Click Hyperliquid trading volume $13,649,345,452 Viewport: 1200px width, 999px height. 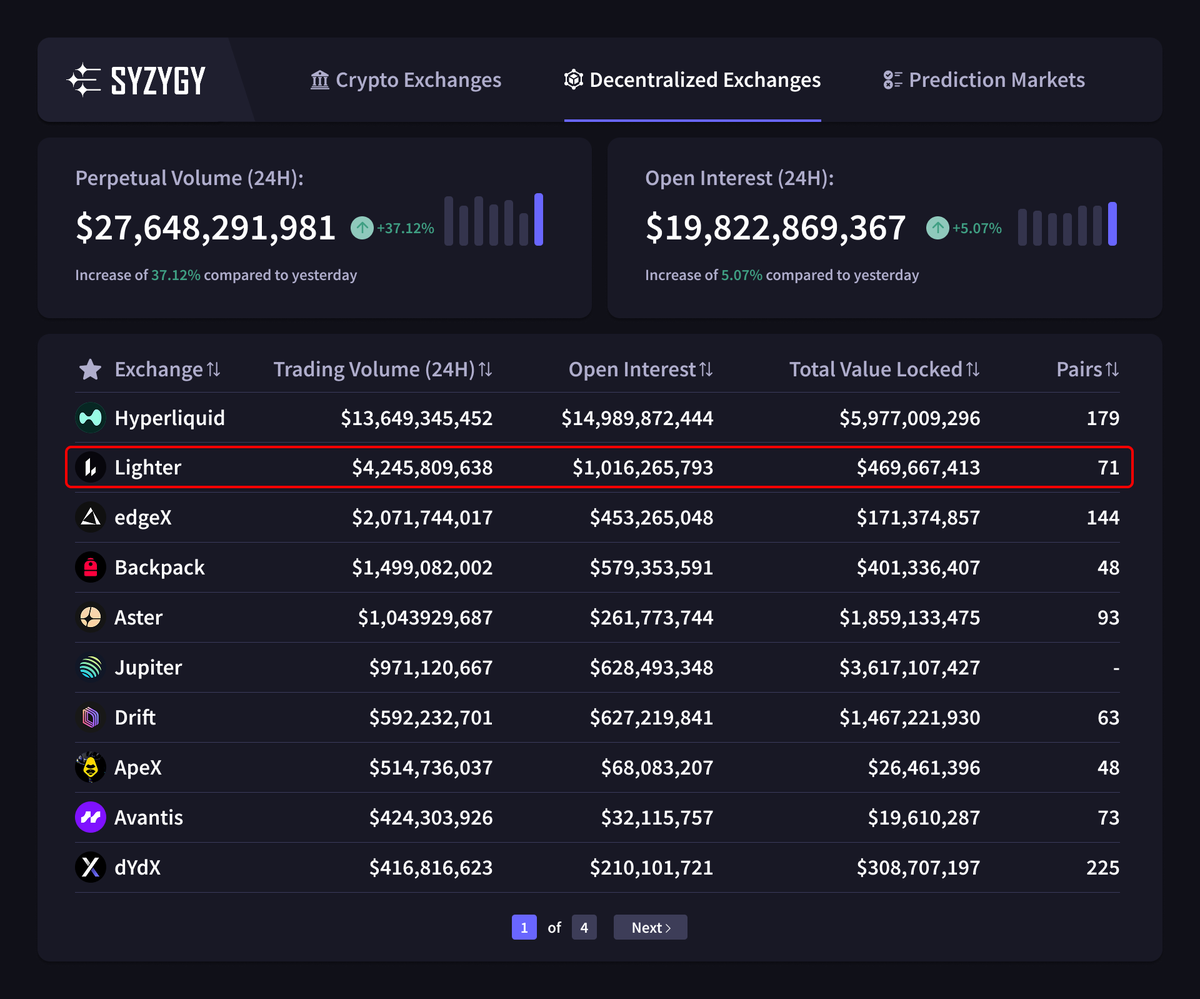tap(417, 418)
